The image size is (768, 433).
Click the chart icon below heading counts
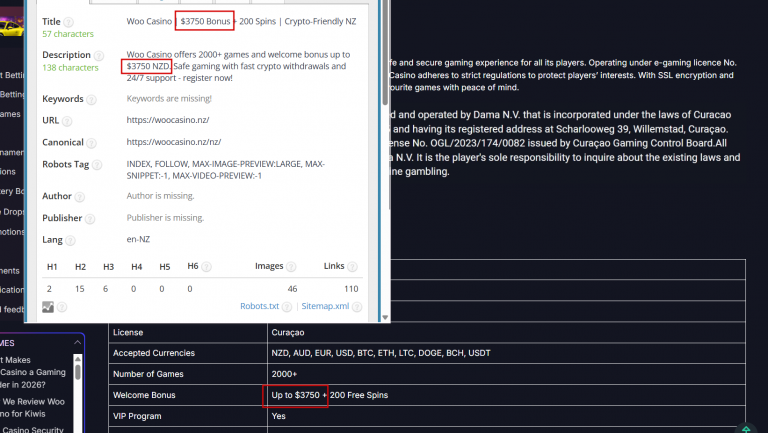coord(48,307)
